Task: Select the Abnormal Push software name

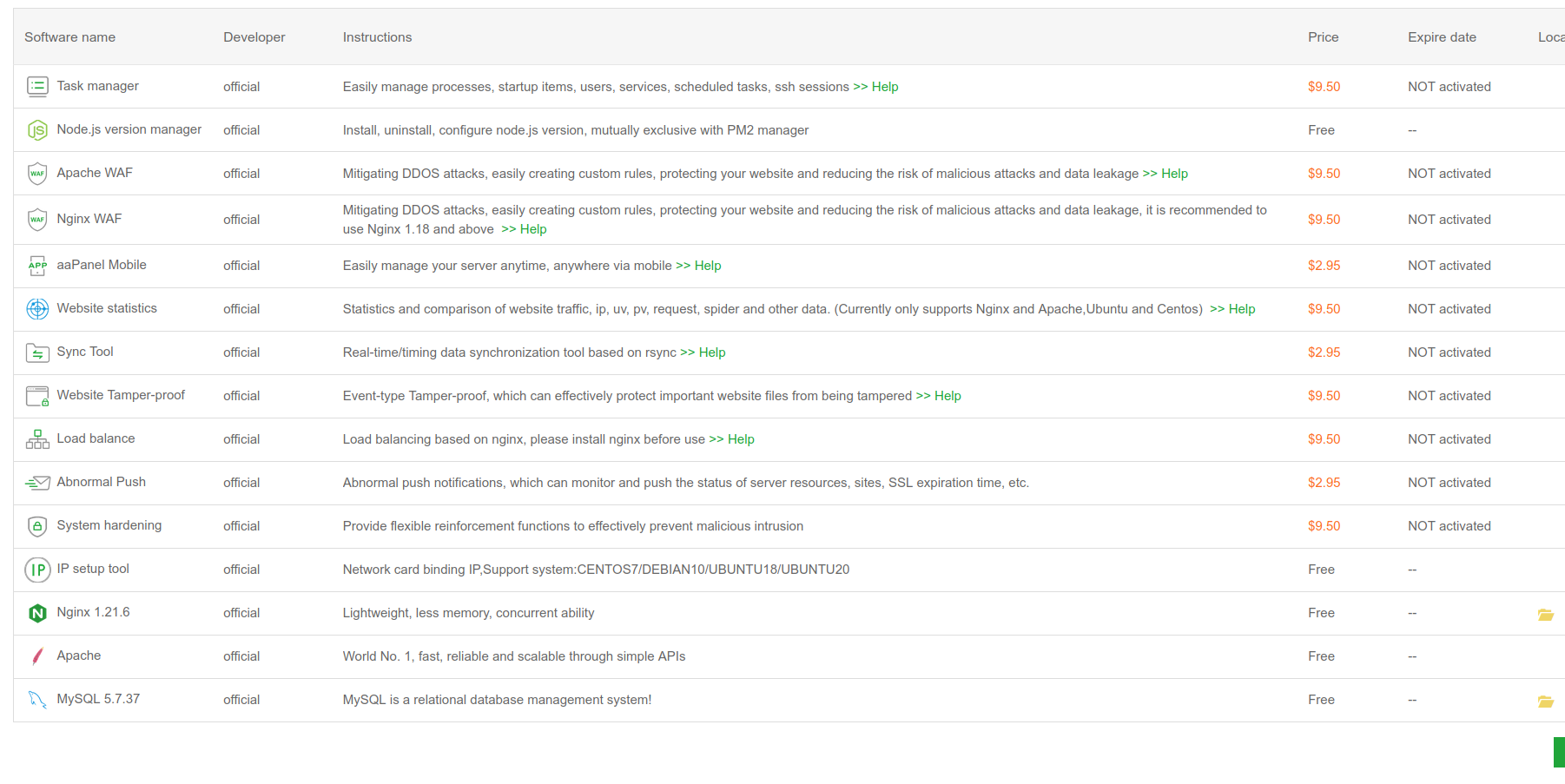Action: point(101,482)
